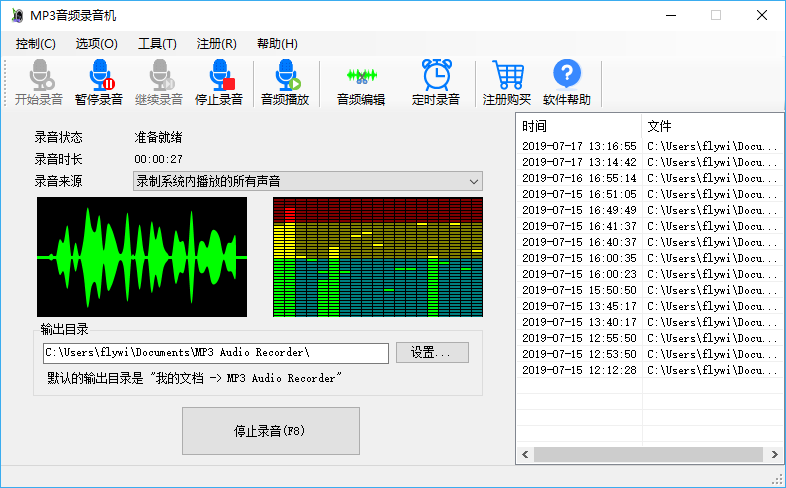Open the 工具(T) menu

tap(157, 44)
